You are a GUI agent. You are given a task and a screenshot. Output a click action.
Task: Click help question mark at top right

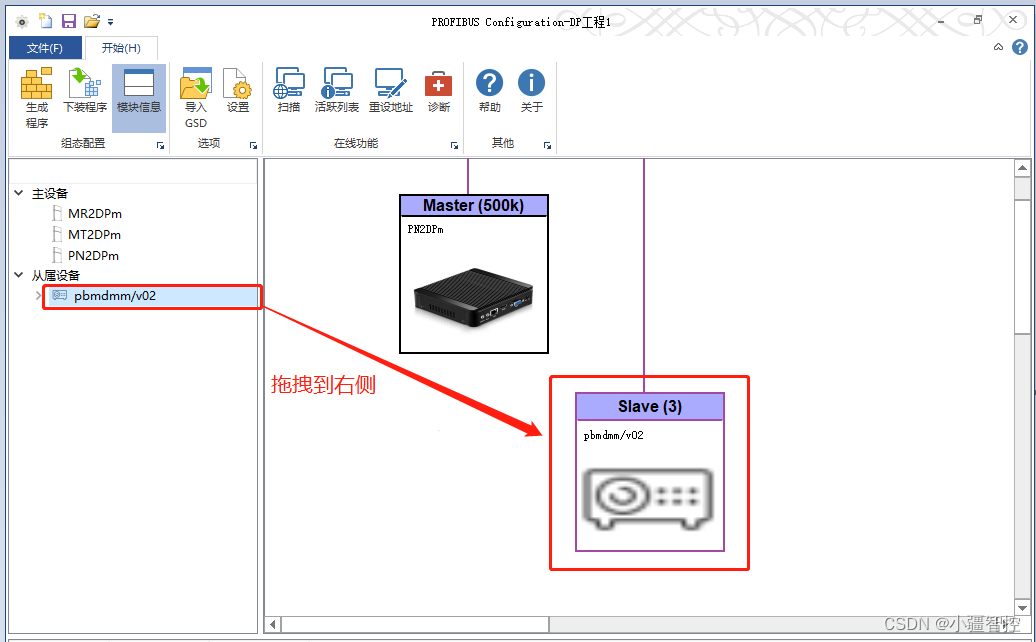1020,47
